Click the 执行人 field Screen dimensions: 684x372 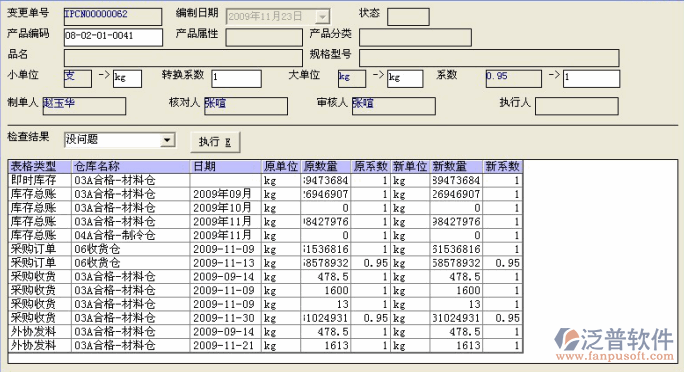tap(577, 106)
